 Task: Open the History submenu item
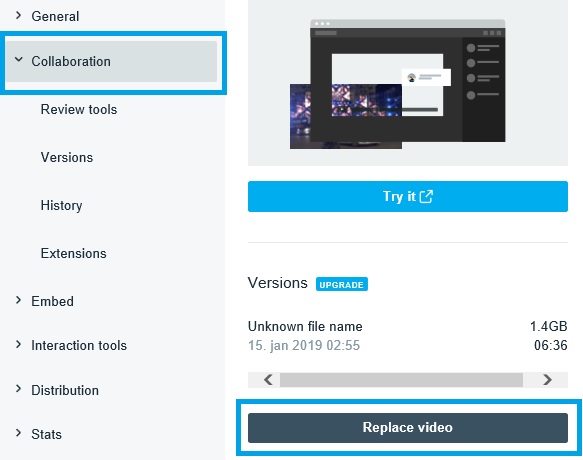61,205
